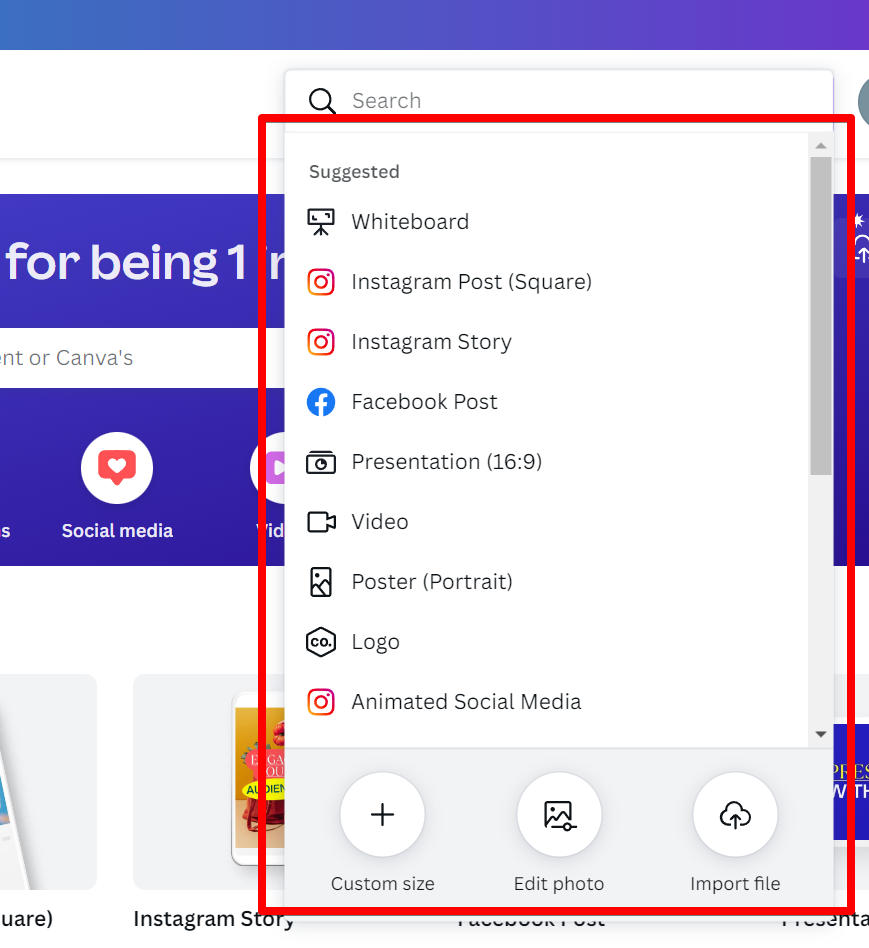Image resolution: width=869 pixels, height=948 pixels.
Task: Click the Social media category label
Action: (x=117, y=531)
